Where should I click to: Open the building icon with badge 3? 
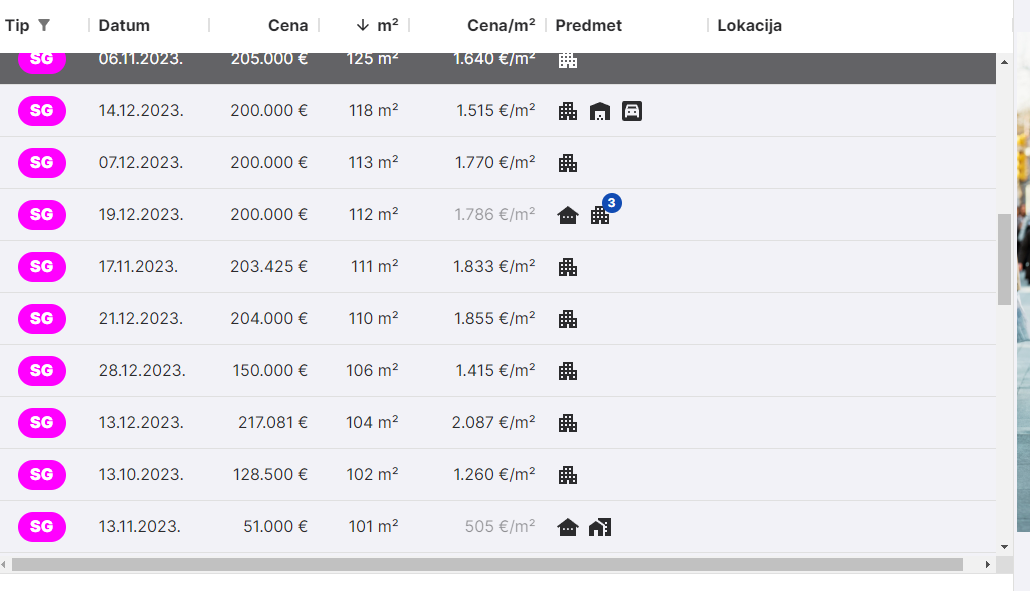point(600,215)
